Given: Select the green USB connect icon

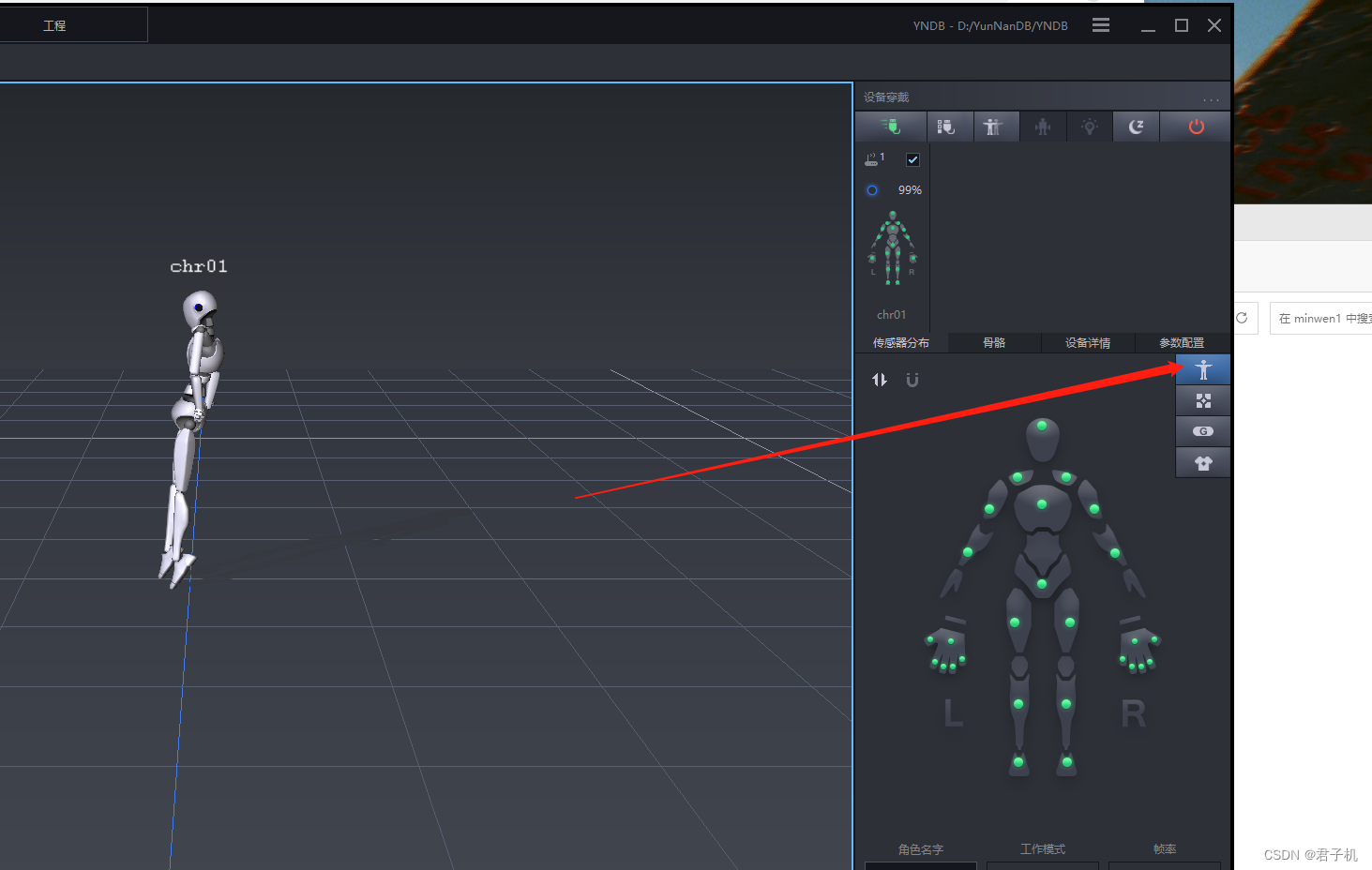Looking at the screenshot, I should tap(890, 127).
